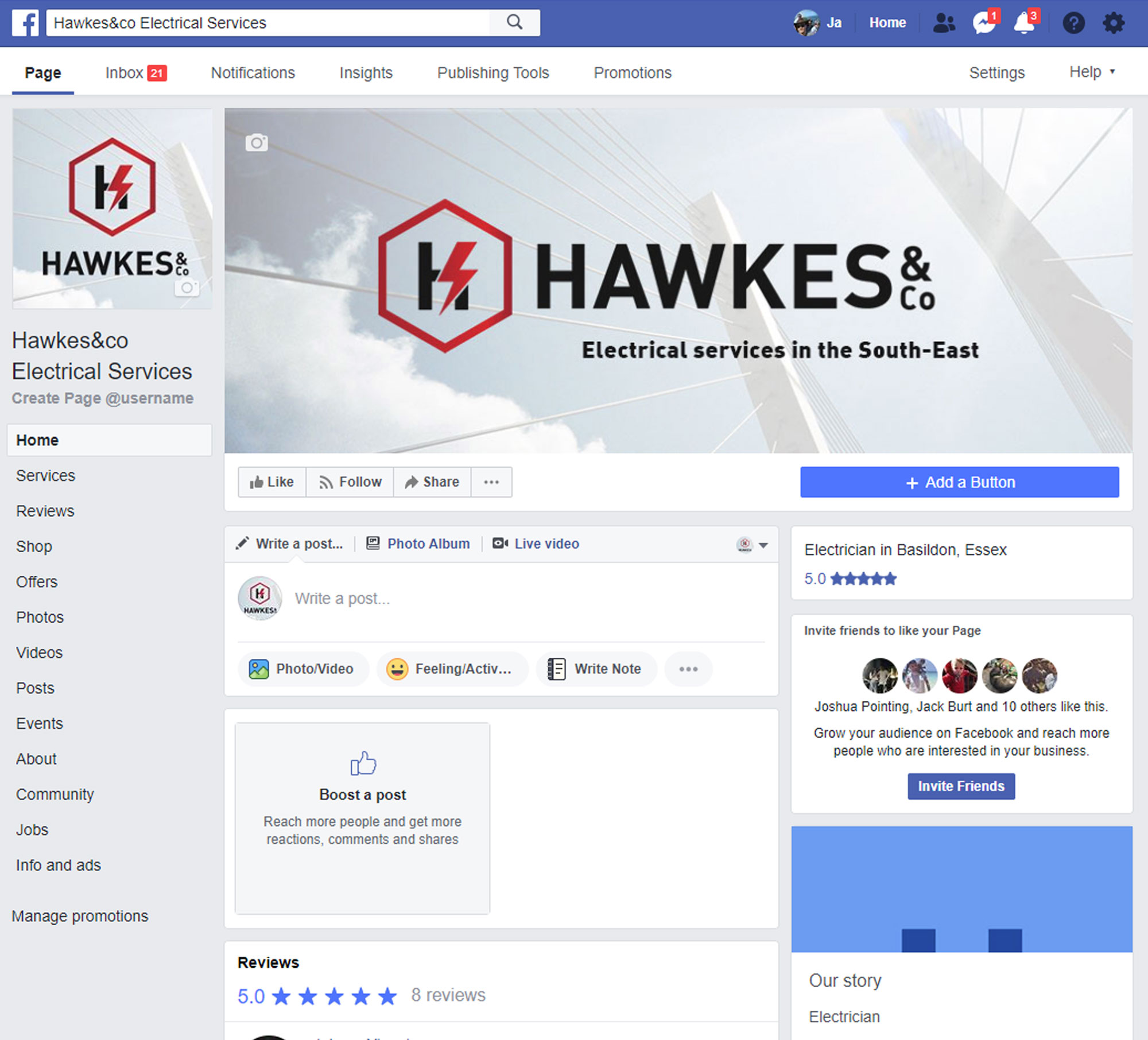Click the Photo Album icon

click(x=373, y=543)
